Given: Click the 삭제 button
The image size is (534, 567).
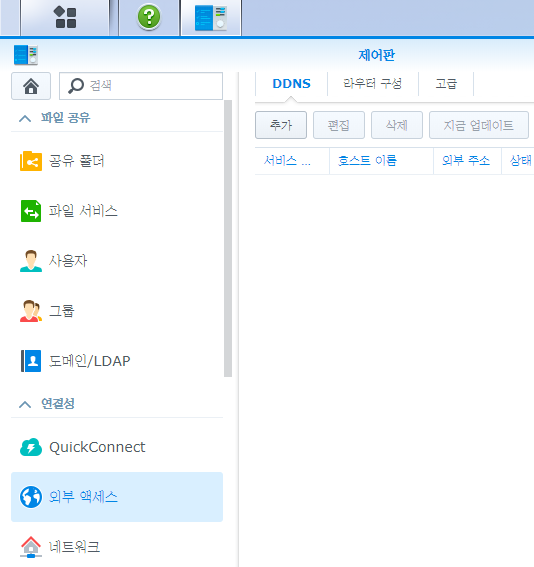Looking at the screenshot, I should pos(397,125).
